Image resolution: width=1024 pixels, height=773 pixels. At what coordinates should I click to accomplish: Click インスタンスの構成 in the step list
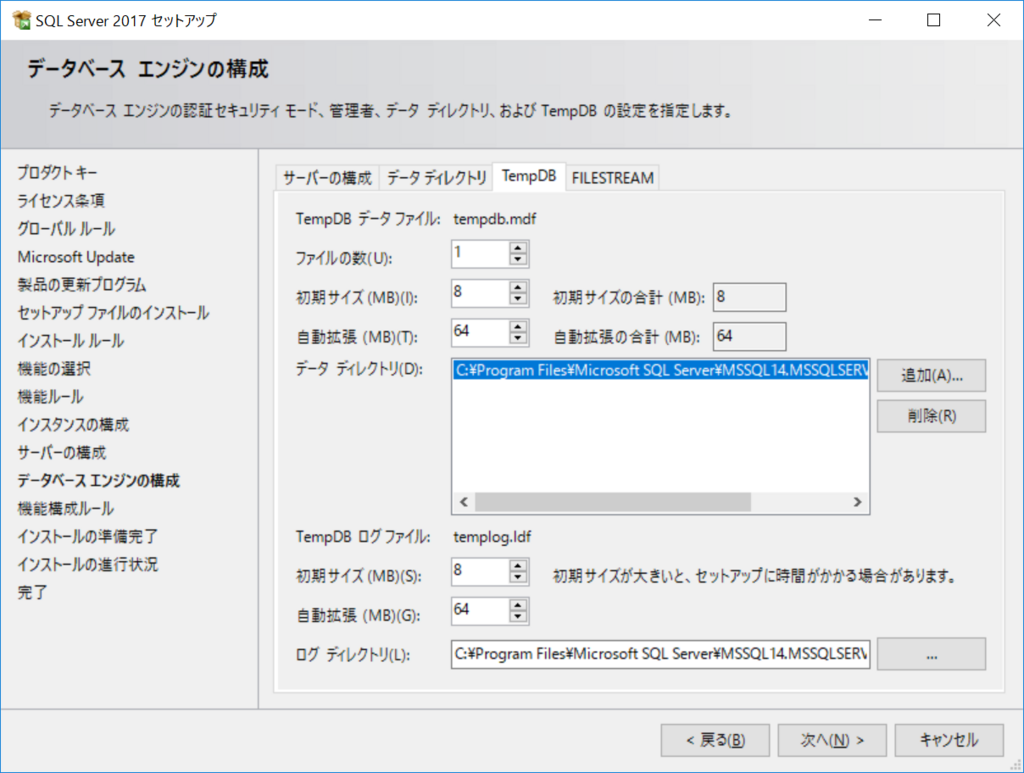(x=73, y=425)
